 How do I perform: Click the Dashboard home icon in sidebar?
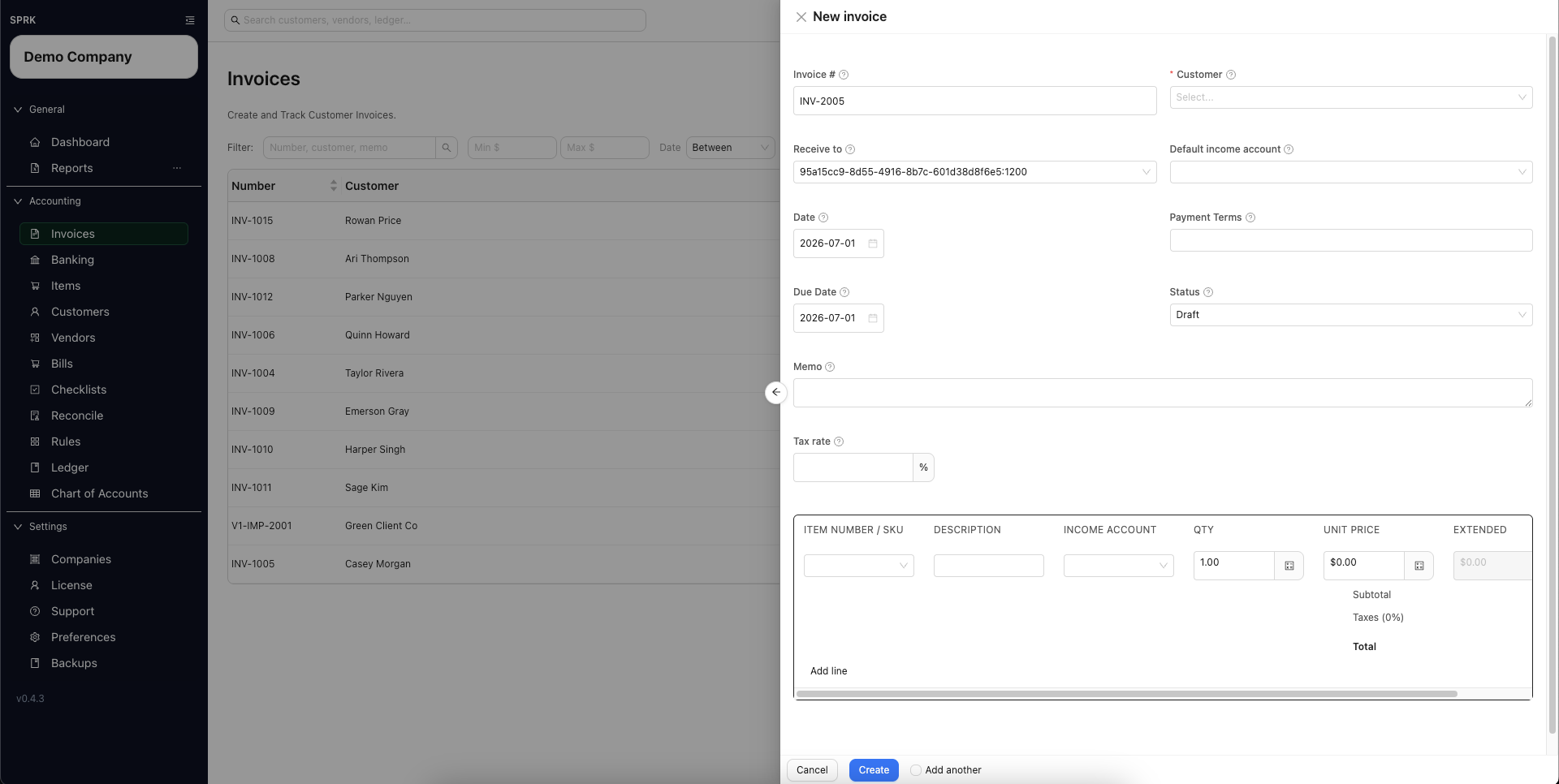pos(35,142)
